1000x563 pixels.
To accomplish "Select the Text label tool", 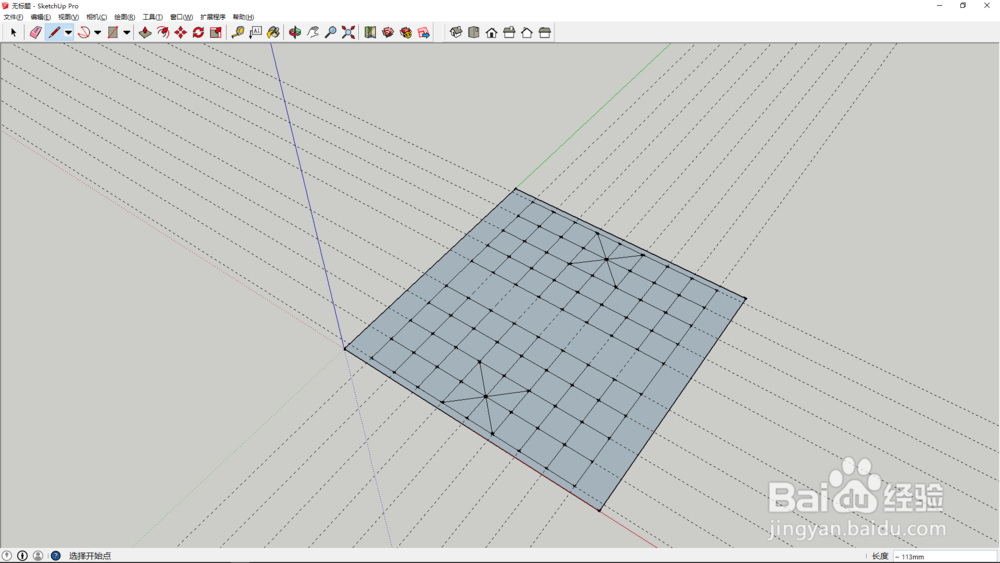I will [x=256, y=33].
